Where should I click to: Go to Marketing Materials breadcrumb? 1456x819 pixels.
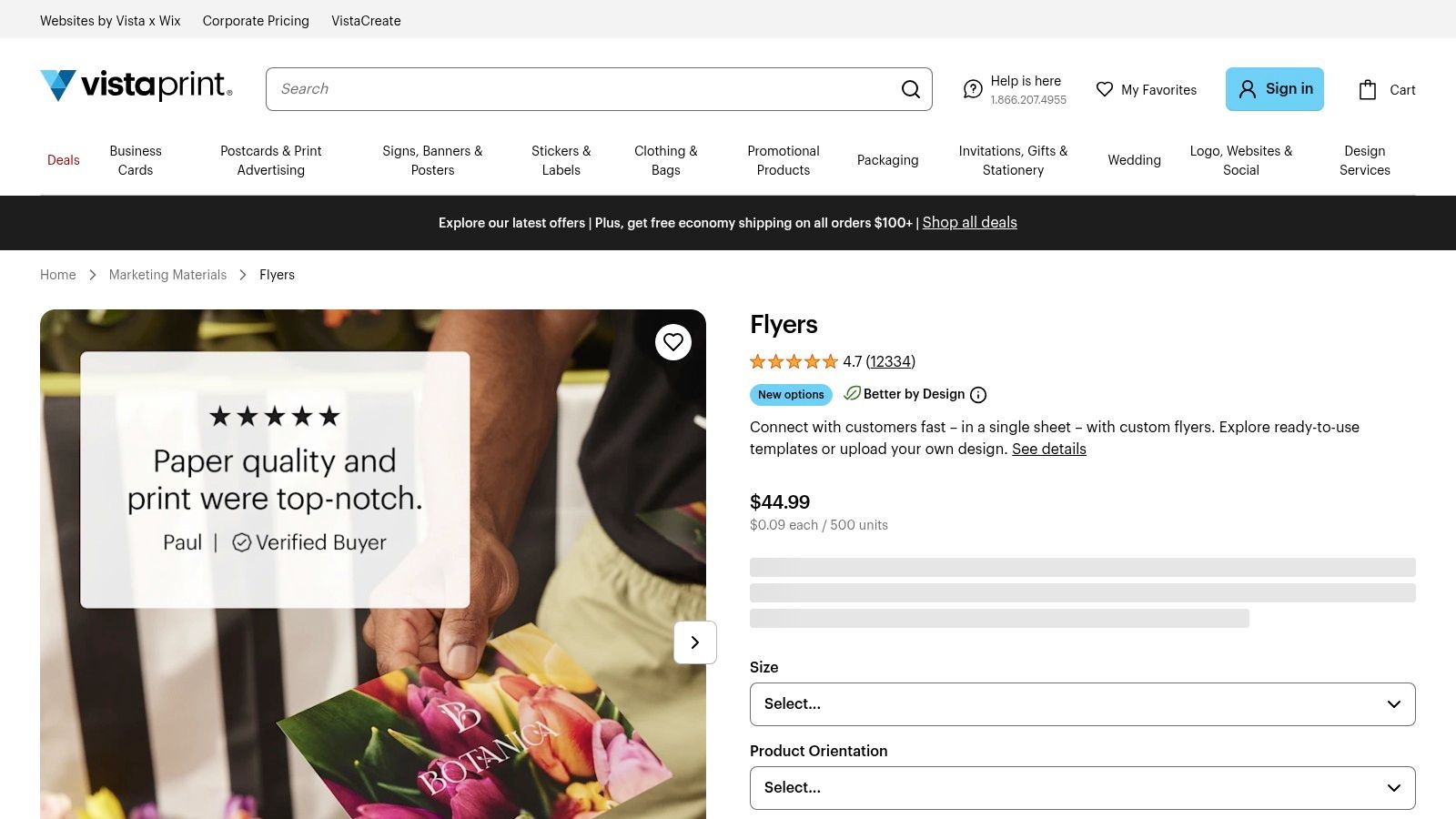click(167, 275)
